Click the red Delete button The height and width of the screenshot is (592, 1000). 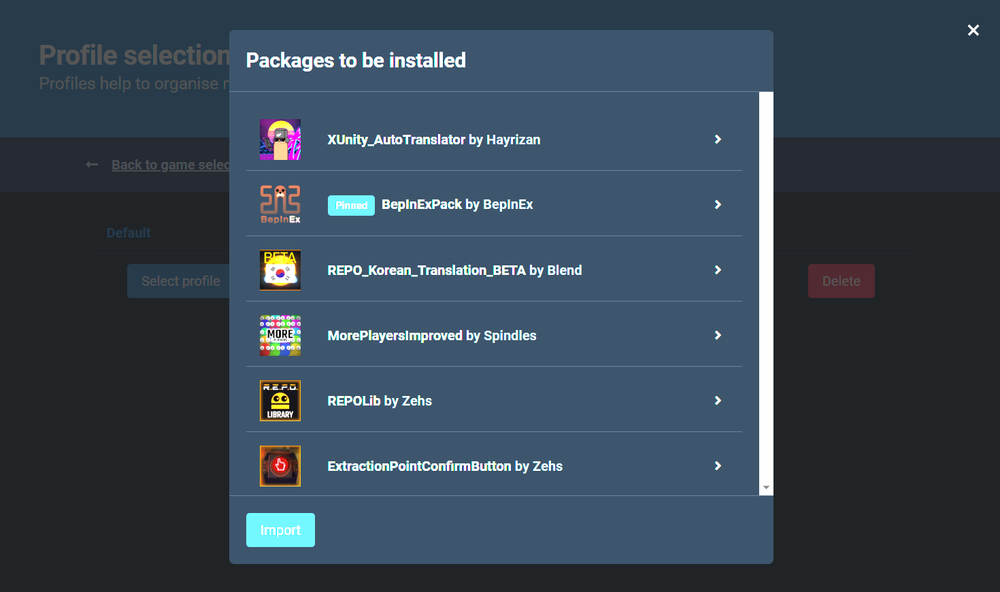(x=841, y=281)
